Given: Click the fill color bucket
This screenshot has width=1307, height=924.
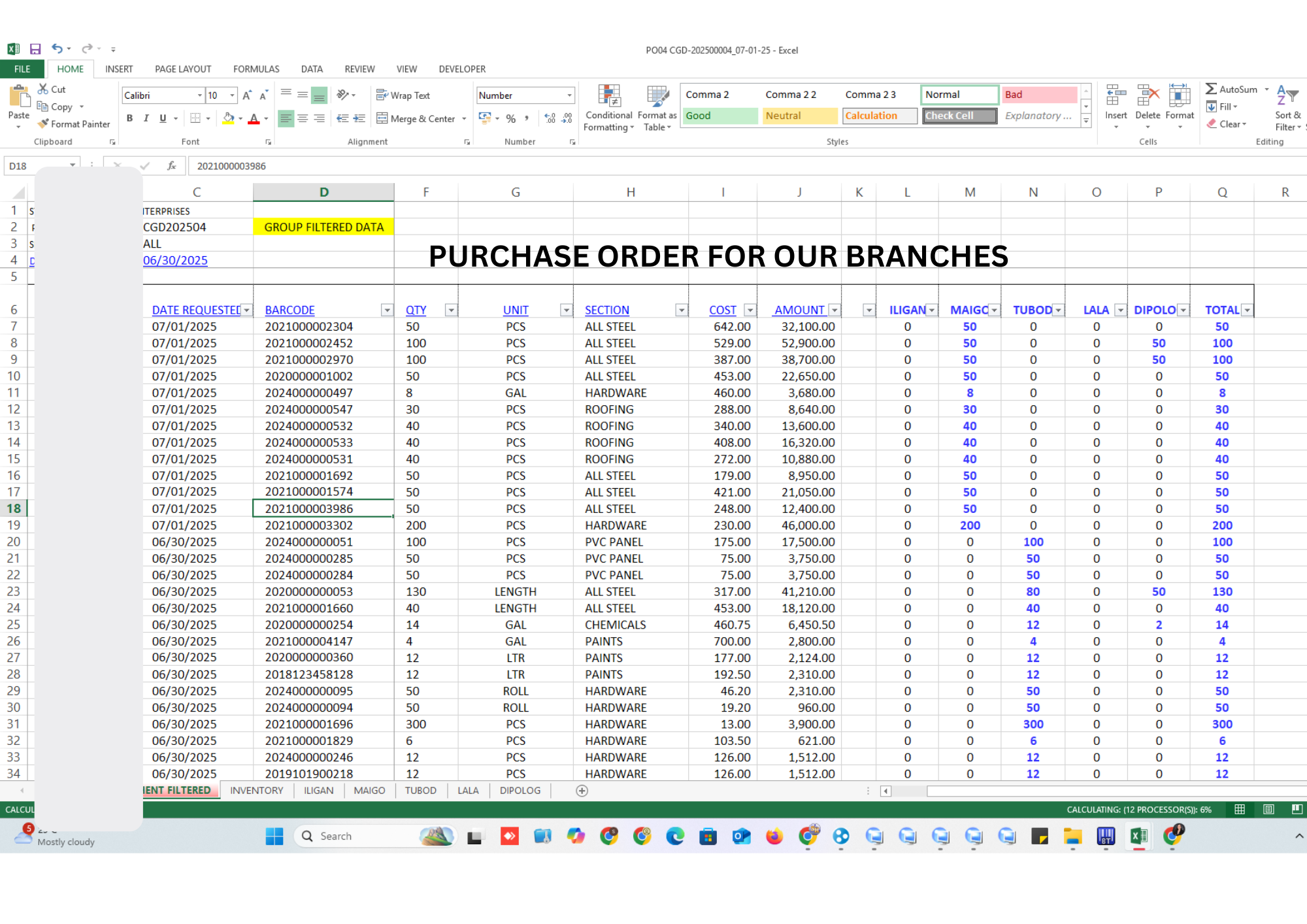Looking at the screenshot, I should click(228, 118).
